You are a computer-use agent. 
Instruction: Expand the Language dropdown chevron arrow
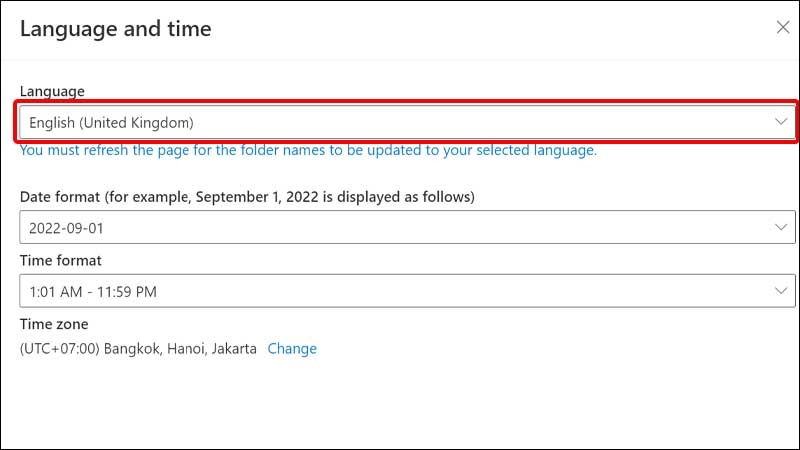point(781,121)
